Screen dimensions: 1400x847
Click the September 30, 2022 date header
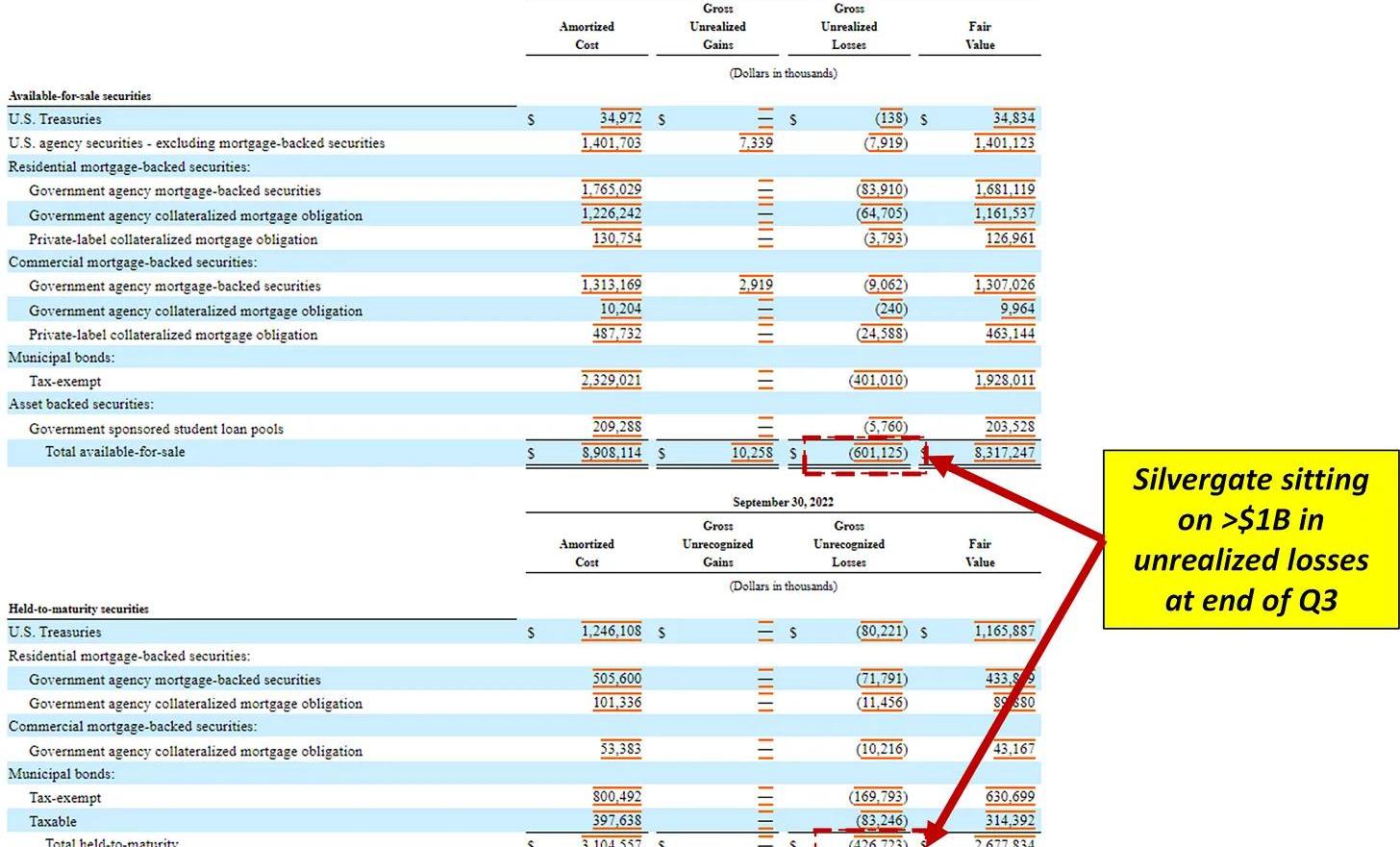coord(783,502)
